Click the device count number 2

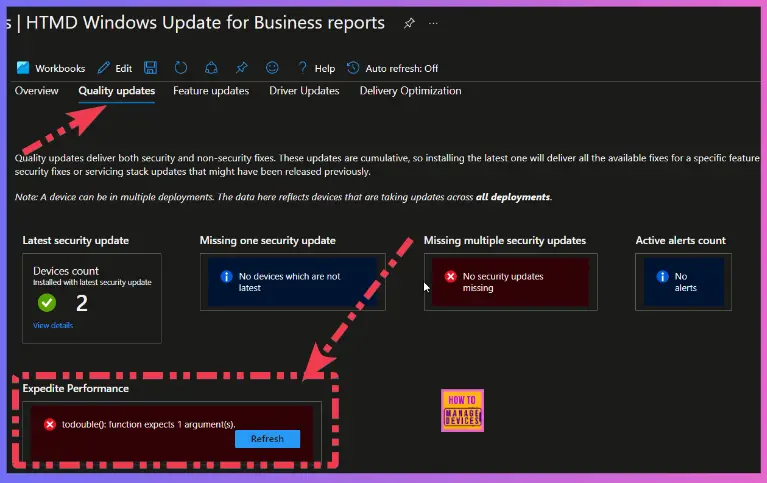82,303
